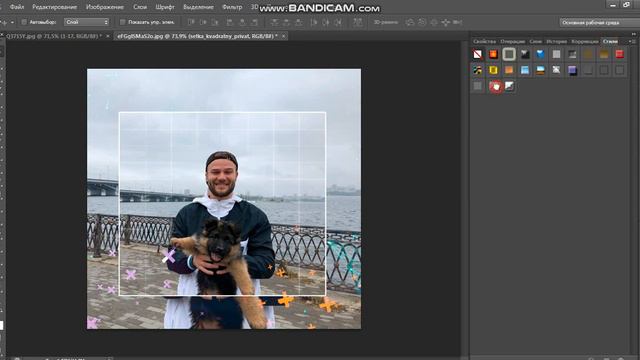Click the photo of the man holding a puppy

pyautogui.click(x=224, y=199)
